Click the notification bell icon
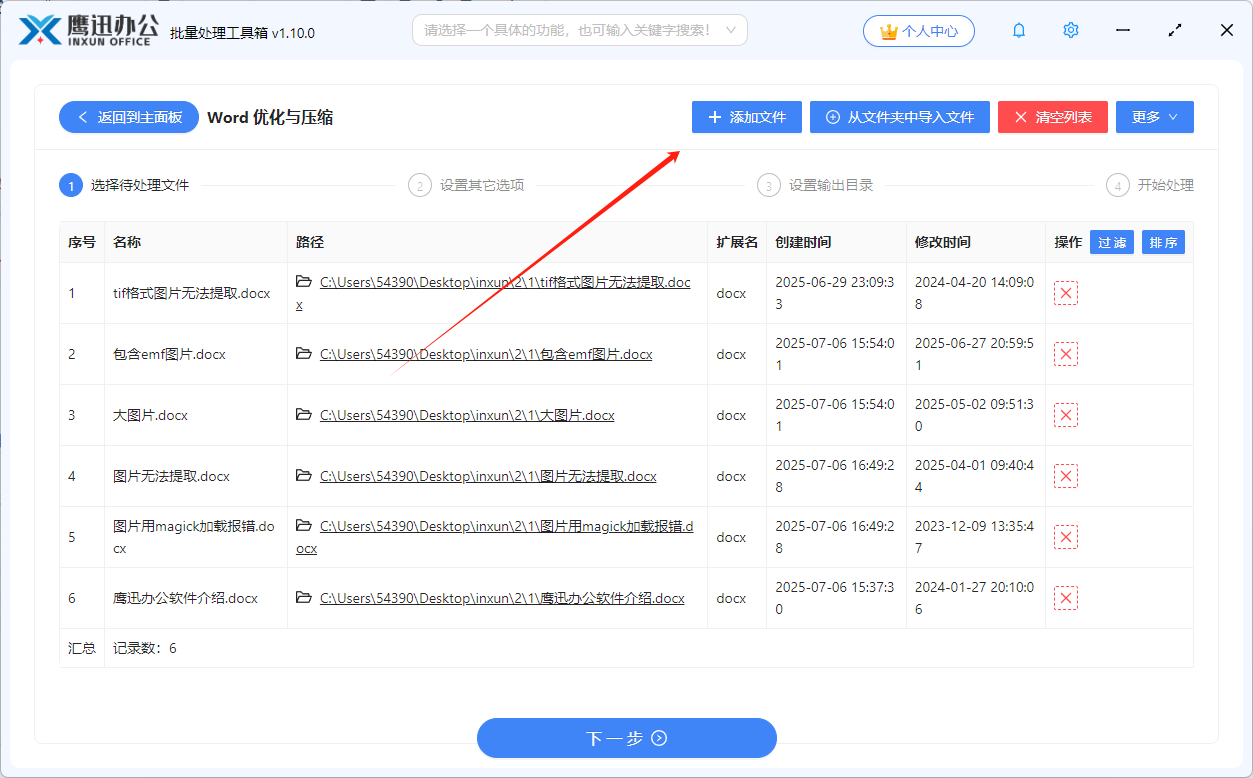Viewport: 1253px width, 778px height. 1019,31
